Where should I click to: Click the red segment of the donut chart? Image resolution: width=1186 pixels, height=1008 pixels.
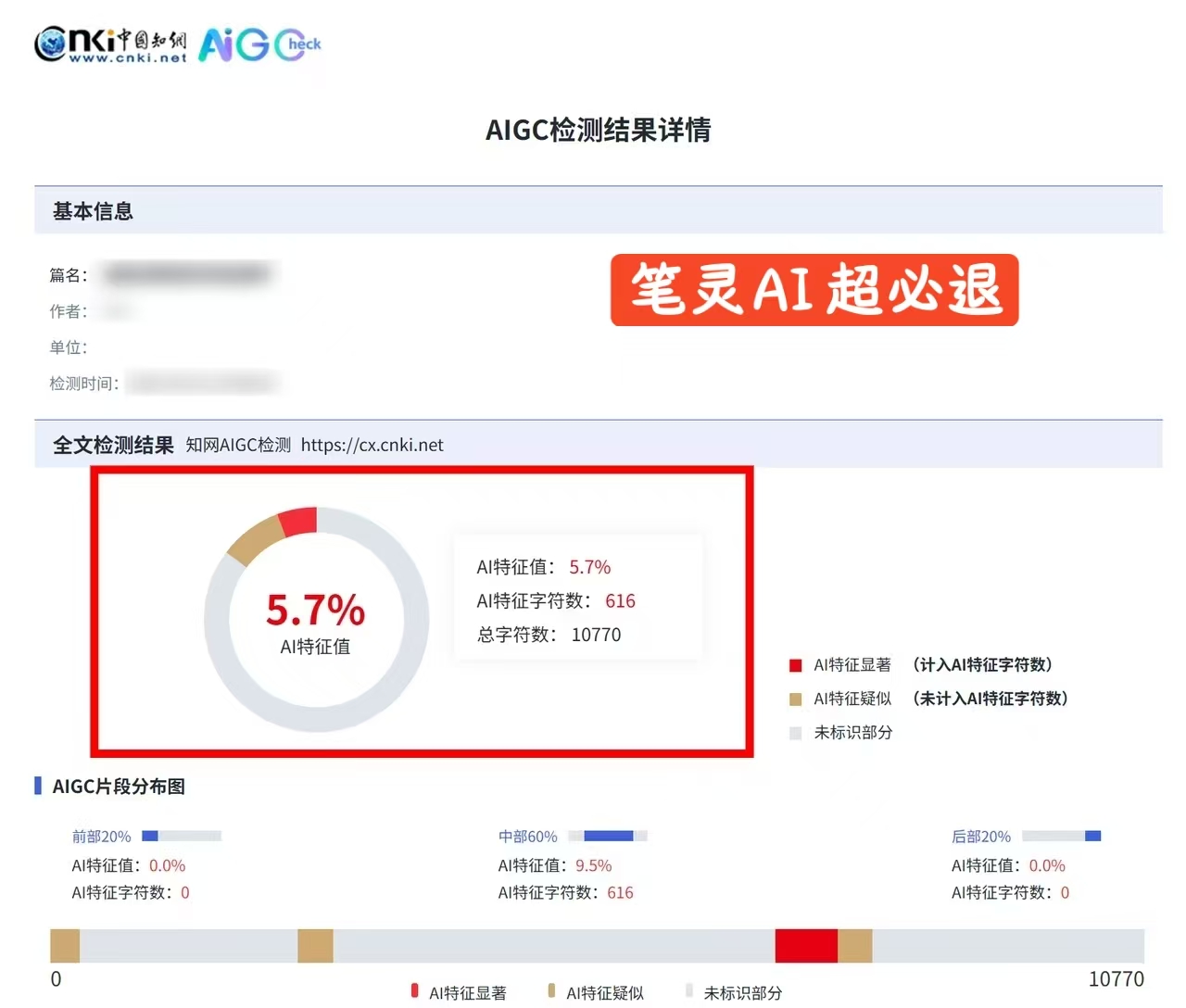(299, 522)
